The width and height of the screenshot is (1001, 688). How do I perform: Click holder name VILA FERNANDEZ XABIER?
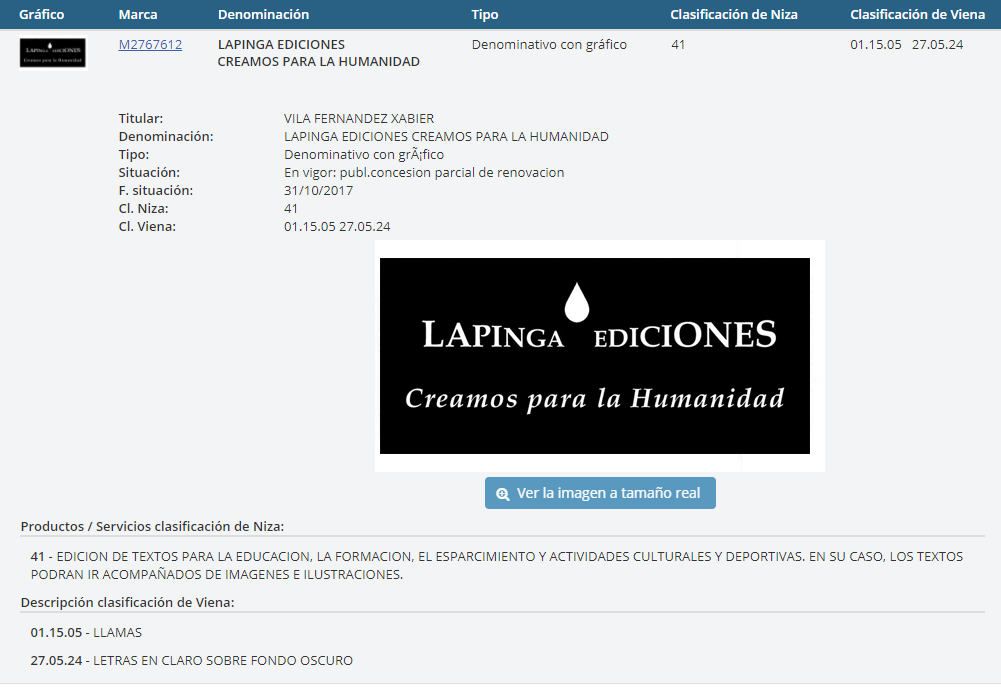pos(359,119)
